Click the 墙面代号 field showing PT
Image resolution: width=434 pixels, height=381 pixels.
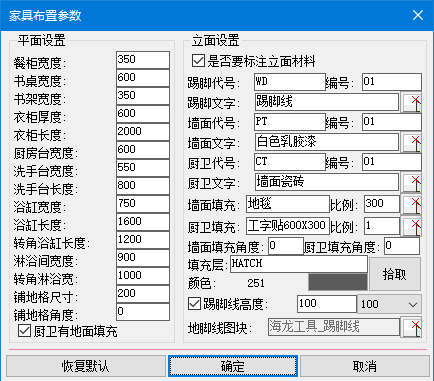click(290, 122)
